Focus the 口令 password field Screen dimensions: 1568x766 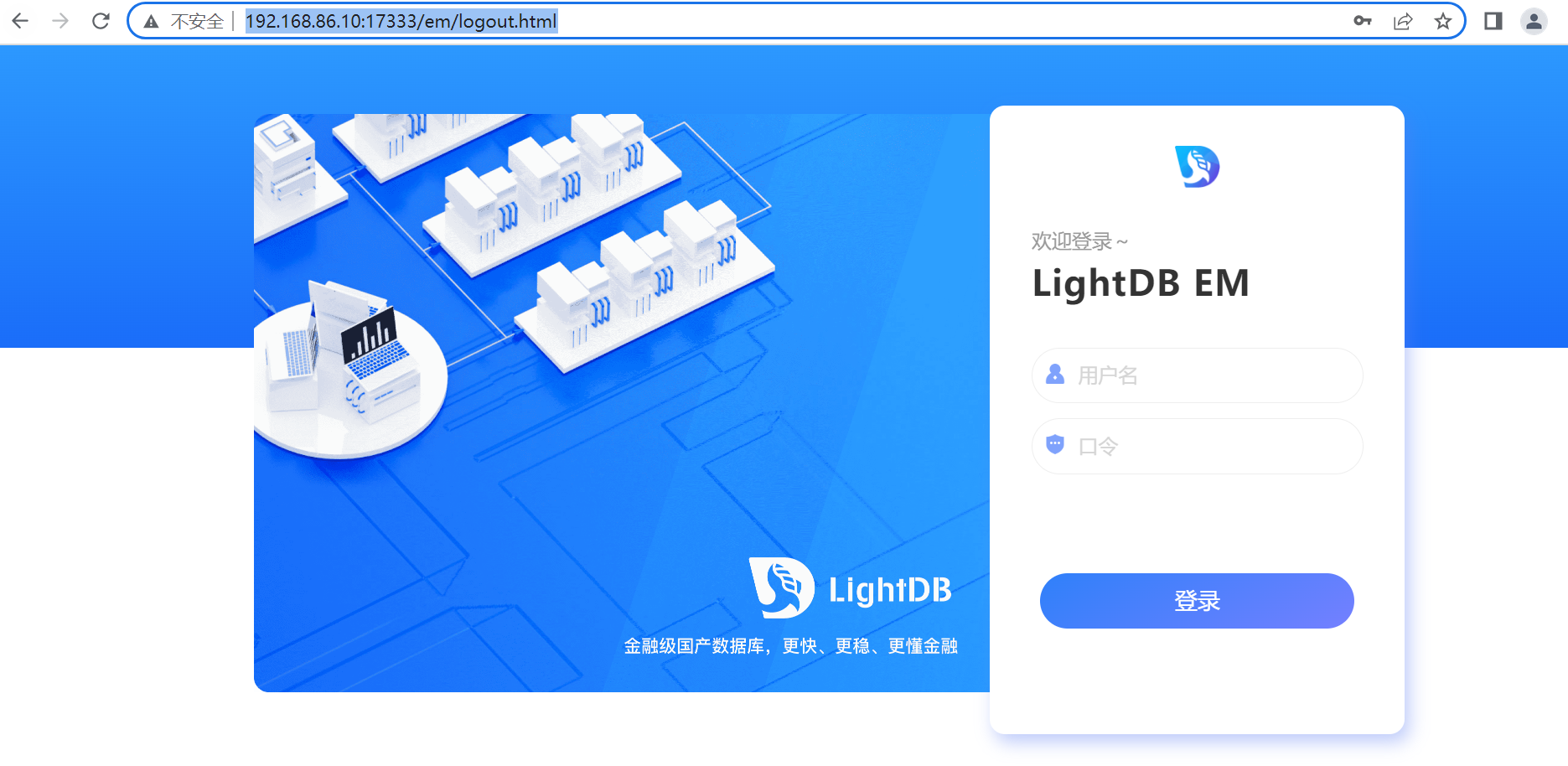coord(1197,446)
